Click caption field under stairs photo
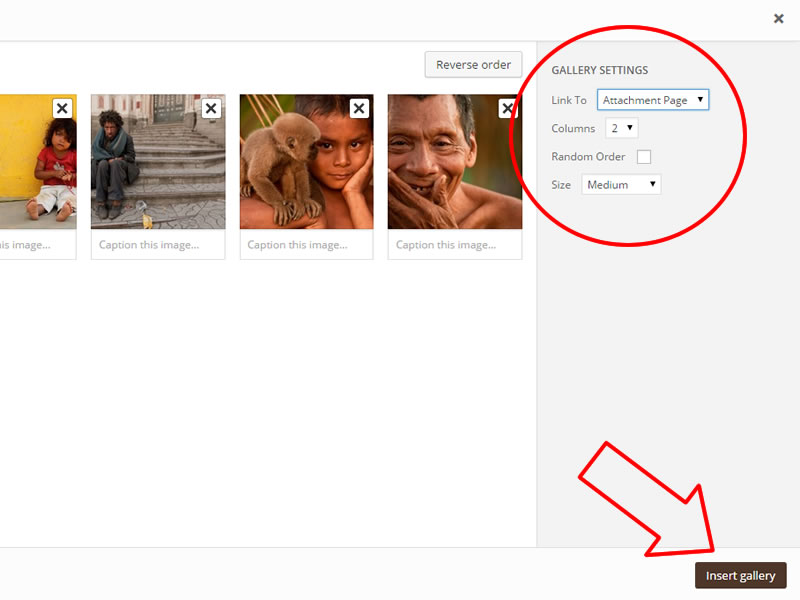 (158, 245)
